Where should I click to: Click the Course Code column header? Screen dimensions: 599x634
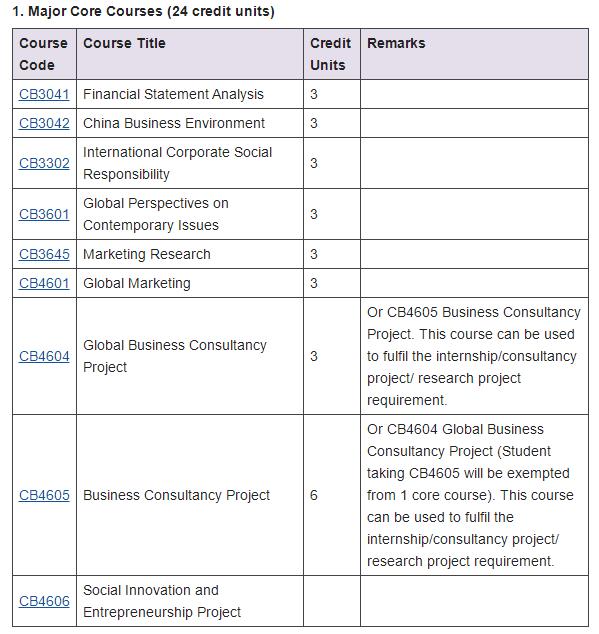click(x=44, y=54)
